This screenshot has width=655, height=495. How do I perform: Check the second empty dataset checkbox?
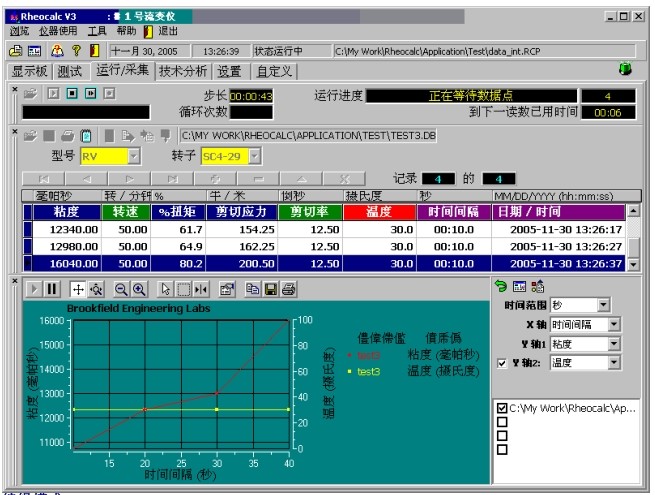[502, 435]
